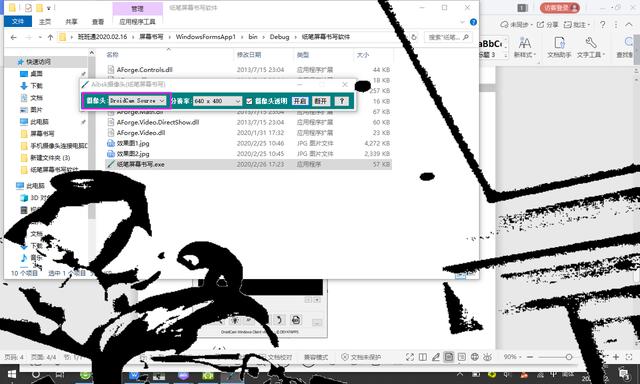The height and width of the screenshot is (384, 640).
Task: Switch to the 查看 ribbon tab
Action: pyautogui.click(x=98, y=22)
